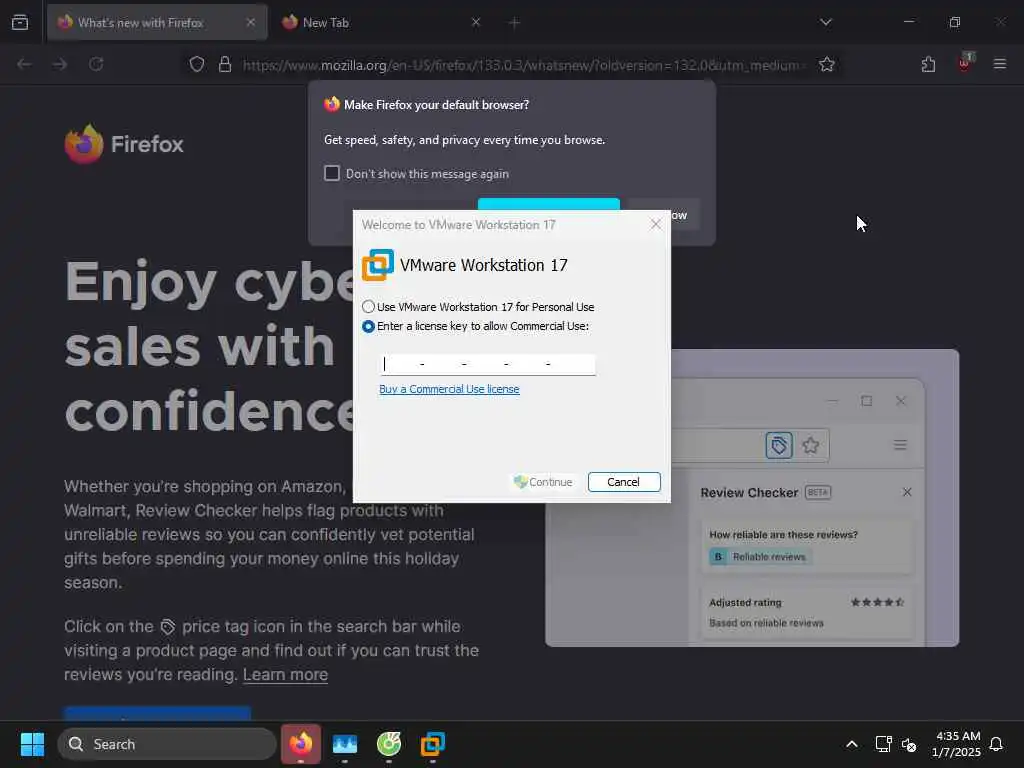Click the highlighted blue button in the Firefox default browser prompt
The width and height of the screenshot is (1024, 768).
pos(549,204)
